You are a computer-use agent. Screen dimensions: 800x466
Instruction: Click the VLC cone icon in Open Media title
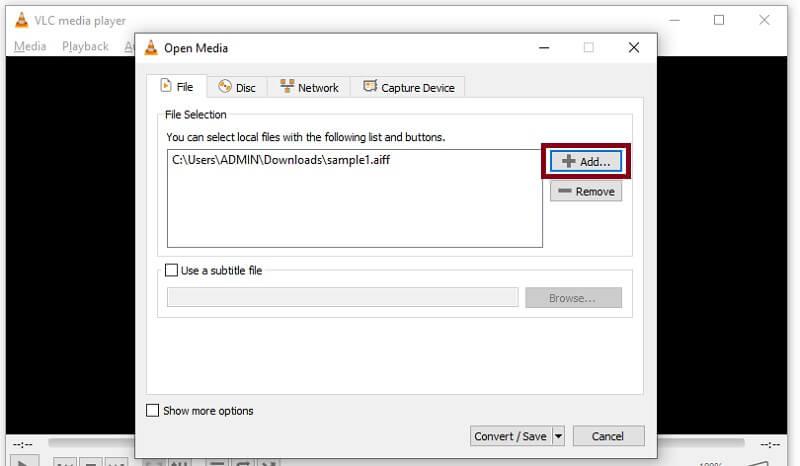coord(152,47)
